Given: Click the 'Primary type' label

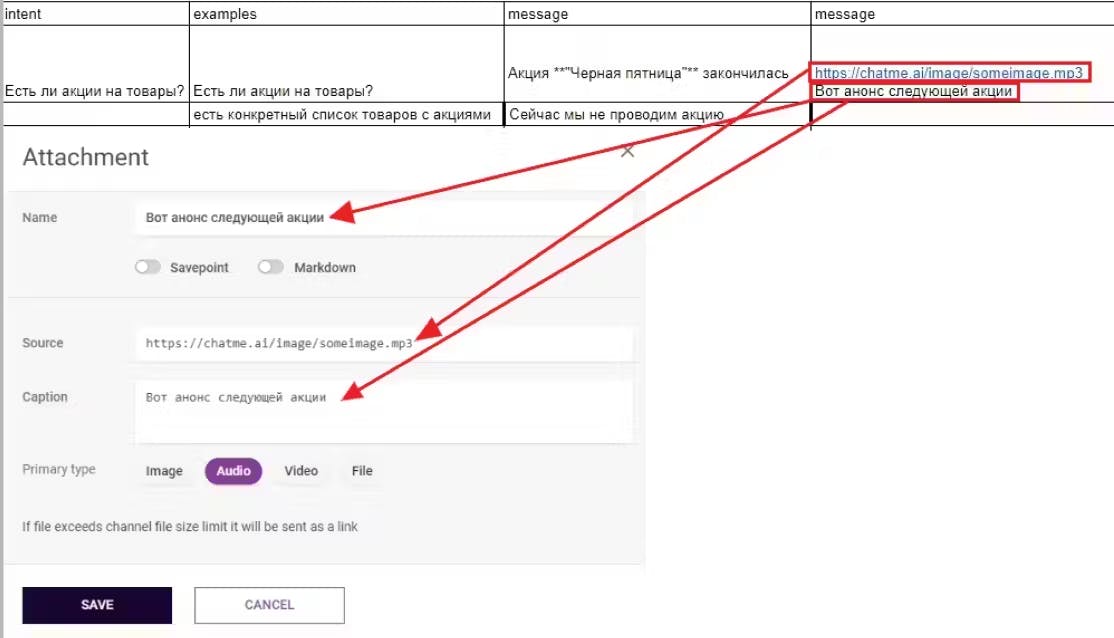Looking at the screenshot, I should point(58,470).
